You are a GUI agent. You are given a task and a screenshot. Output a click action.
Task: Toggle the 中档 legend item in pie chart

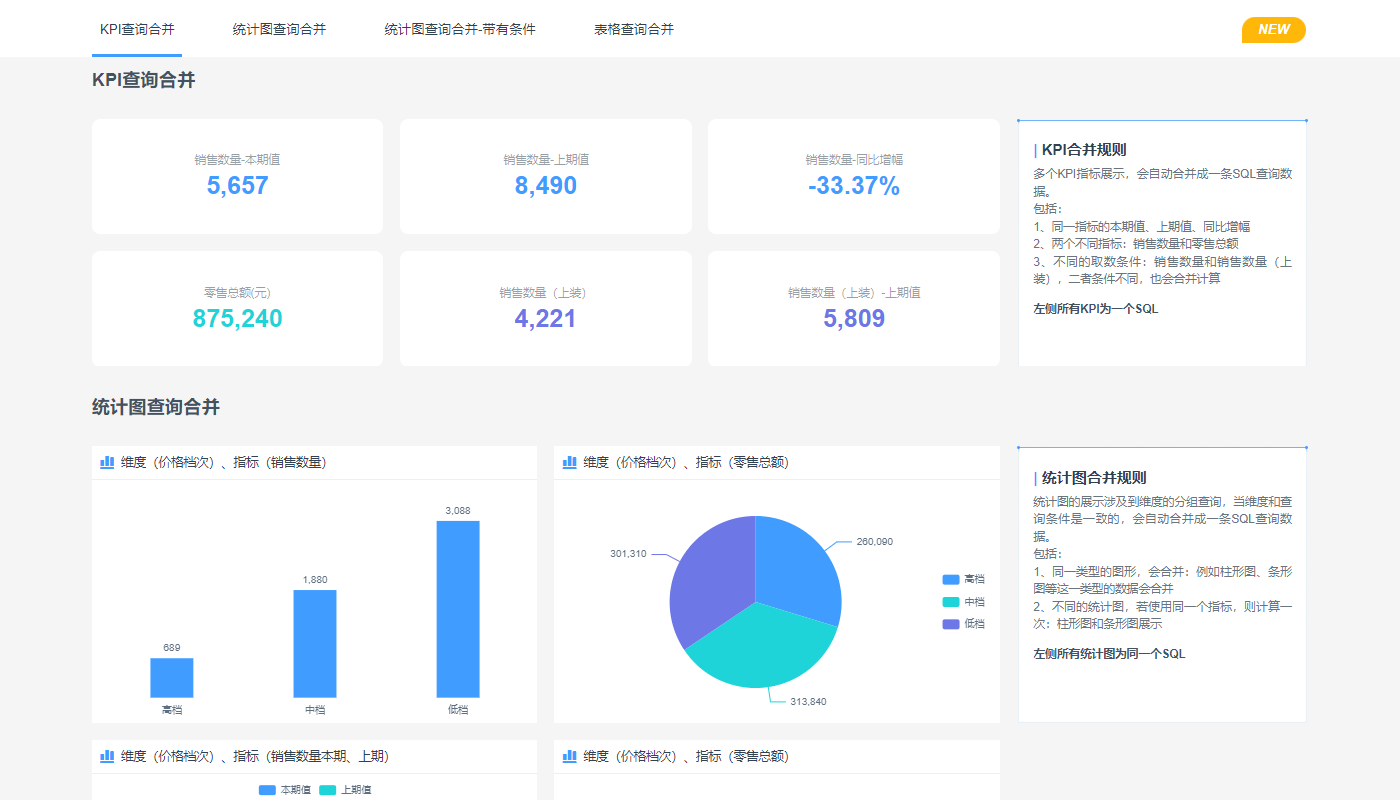click(x=964, y=602)
